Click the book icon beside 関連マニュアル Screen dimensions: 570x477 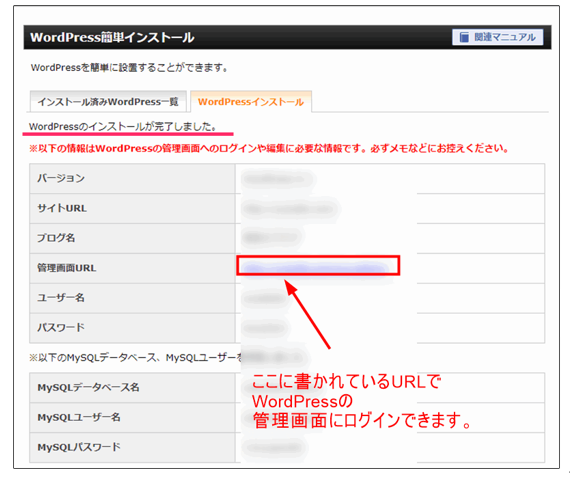(464, 37)
